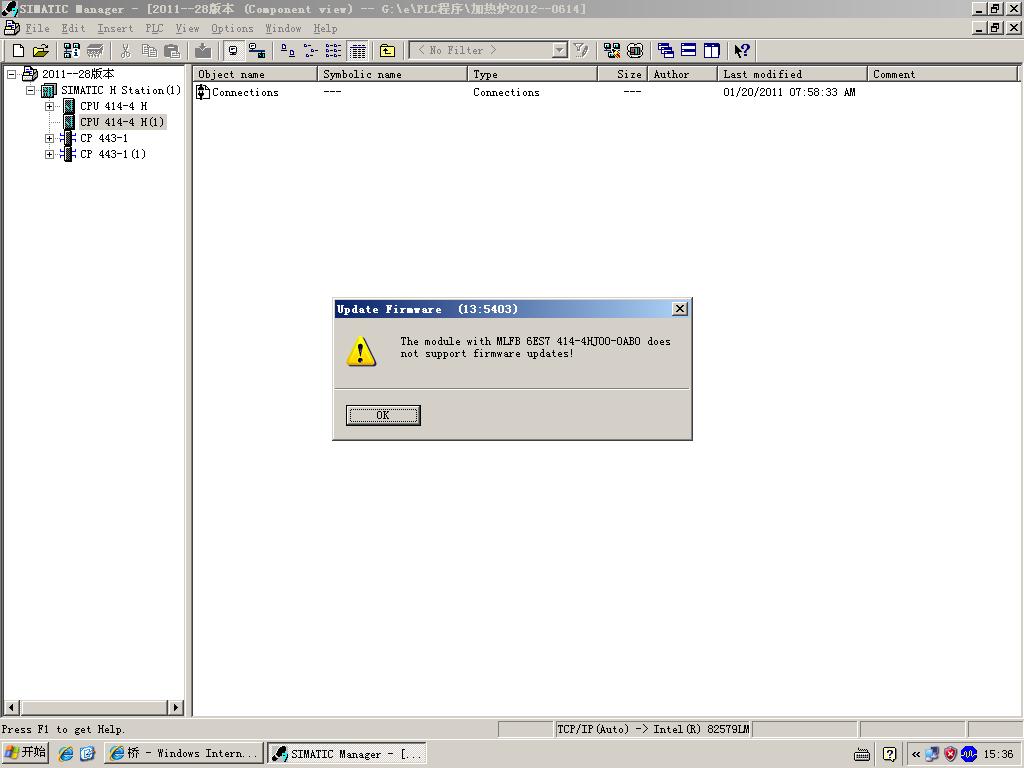Click OK in Update Firmware dialog

[383, 415]
